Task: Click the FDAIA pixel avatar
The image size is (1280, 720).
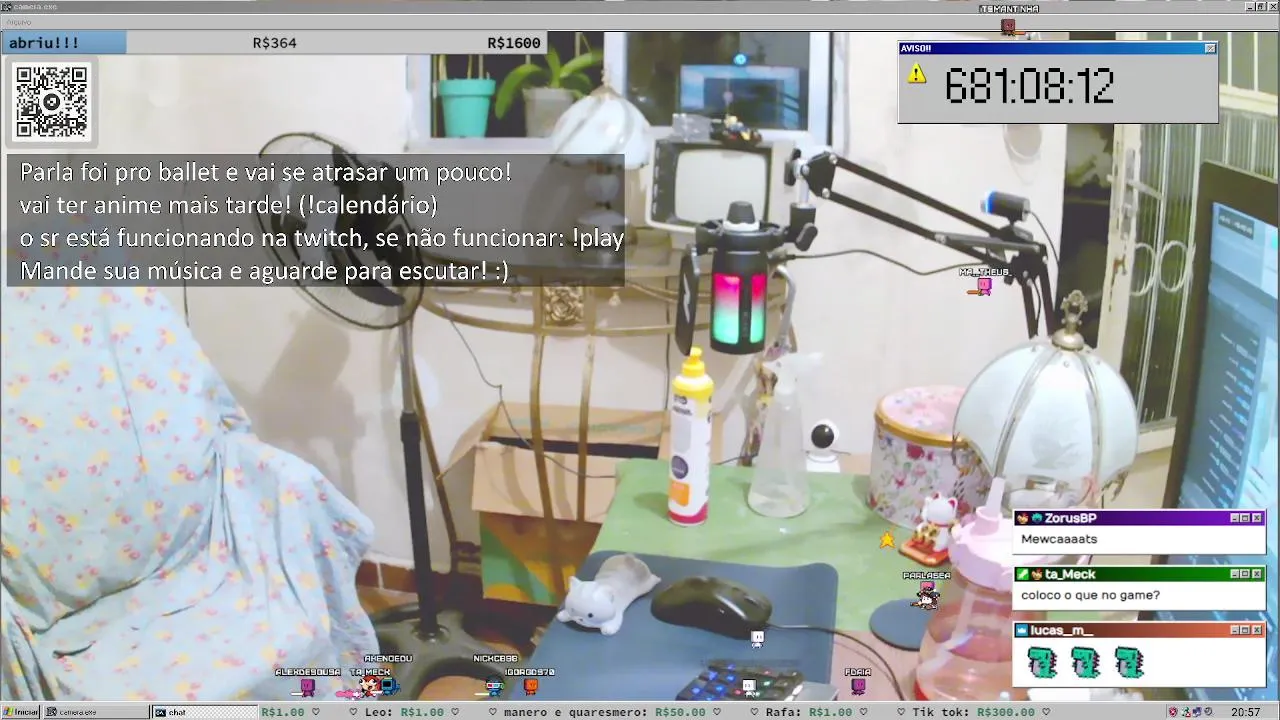Action: [x=858, y=686]
